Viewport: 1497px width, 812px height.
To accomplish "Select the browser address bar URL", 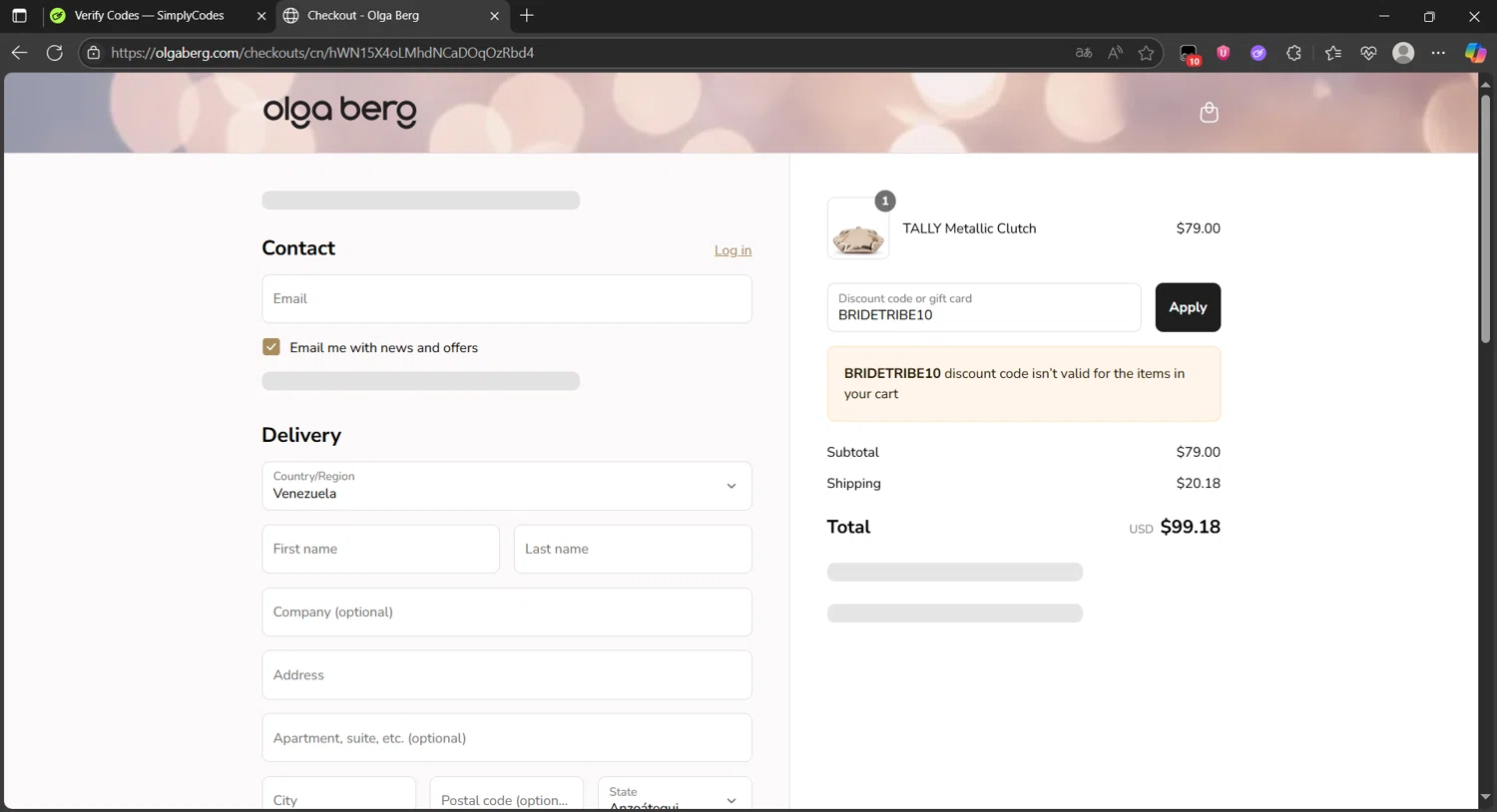I will (x=322, y=53).
